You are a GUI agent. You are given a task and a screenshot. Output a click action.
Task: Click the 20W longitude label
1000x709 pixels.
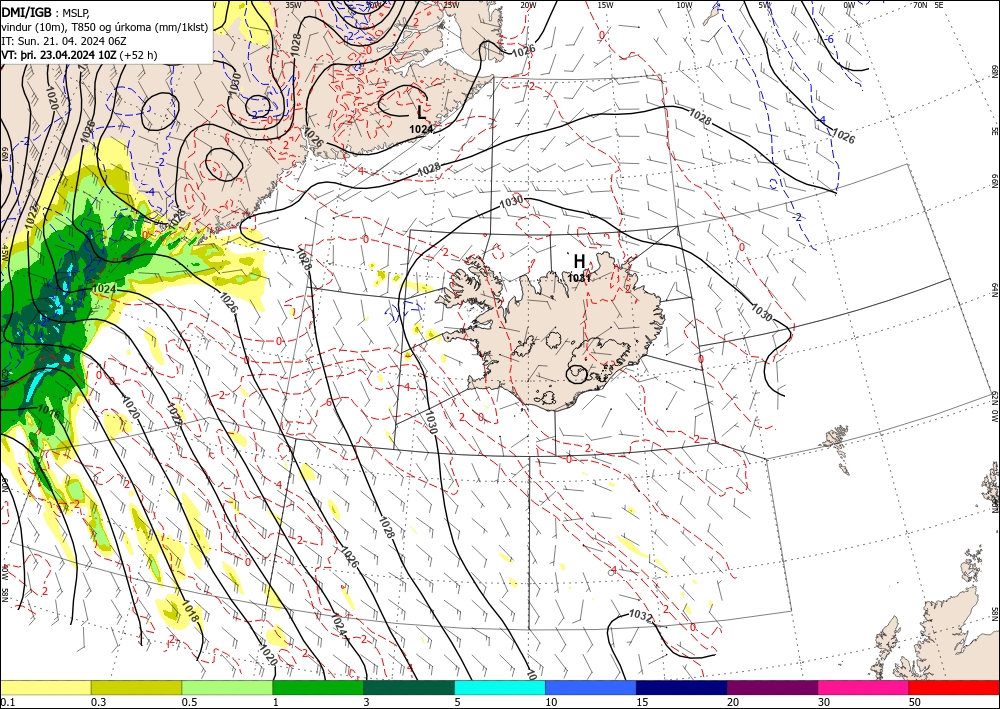coord(527,5)
